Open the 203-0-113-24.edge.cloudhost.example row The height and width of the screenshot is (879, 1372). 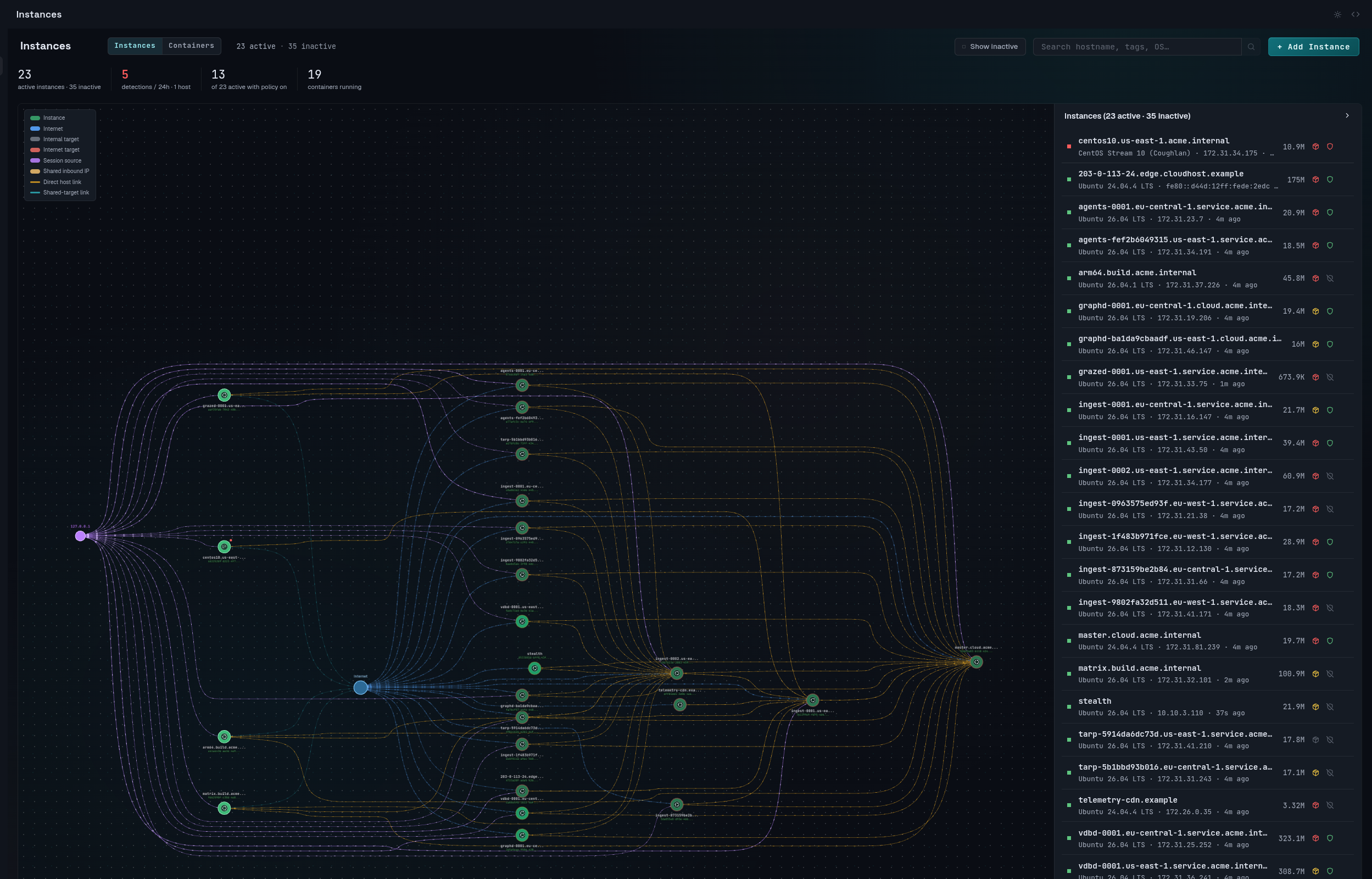[x=1207, y=180]
